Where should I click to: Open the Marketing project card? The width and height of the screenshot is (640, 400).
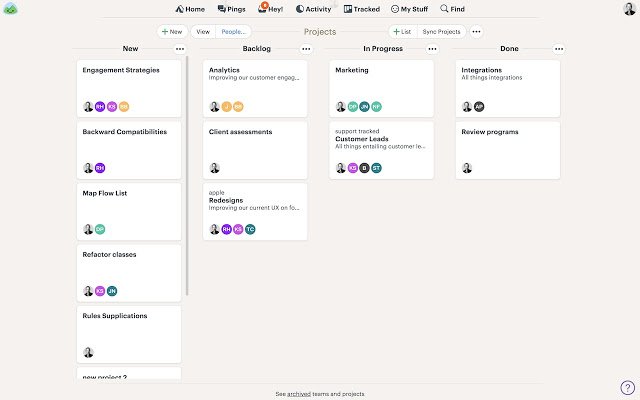point(381,89)
